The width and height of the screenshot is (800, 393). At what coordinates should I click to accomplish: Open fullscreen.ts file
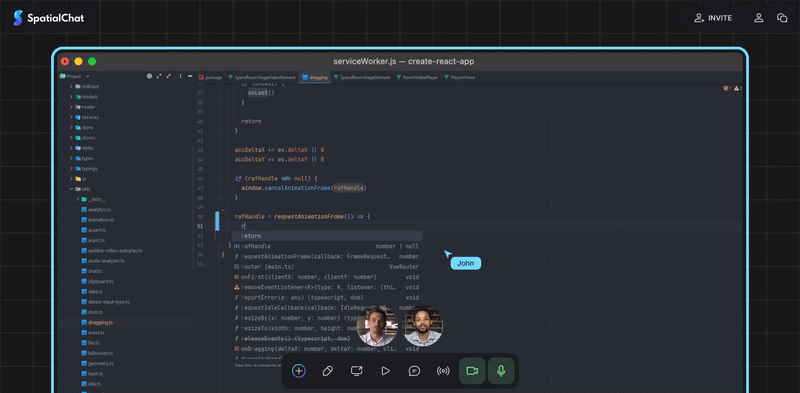click(97, 353)
